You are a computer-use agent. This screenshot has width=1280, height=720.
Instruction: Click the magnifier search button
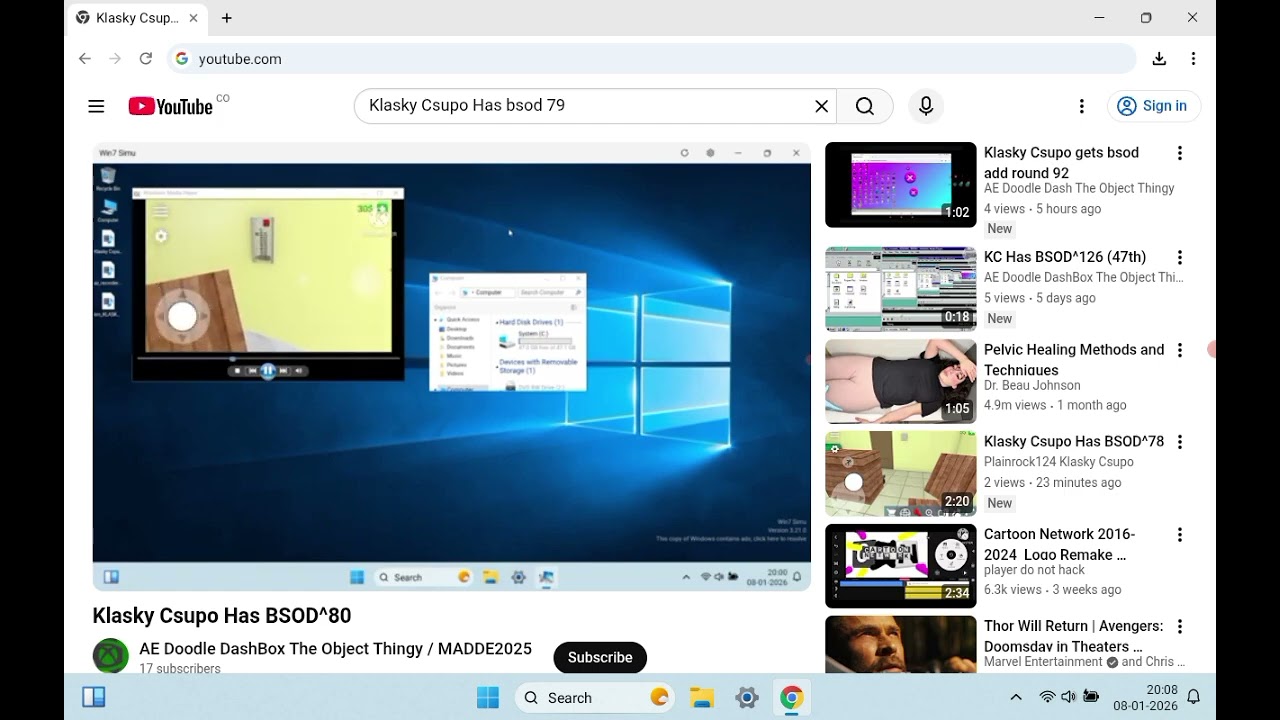click(865, 106)
